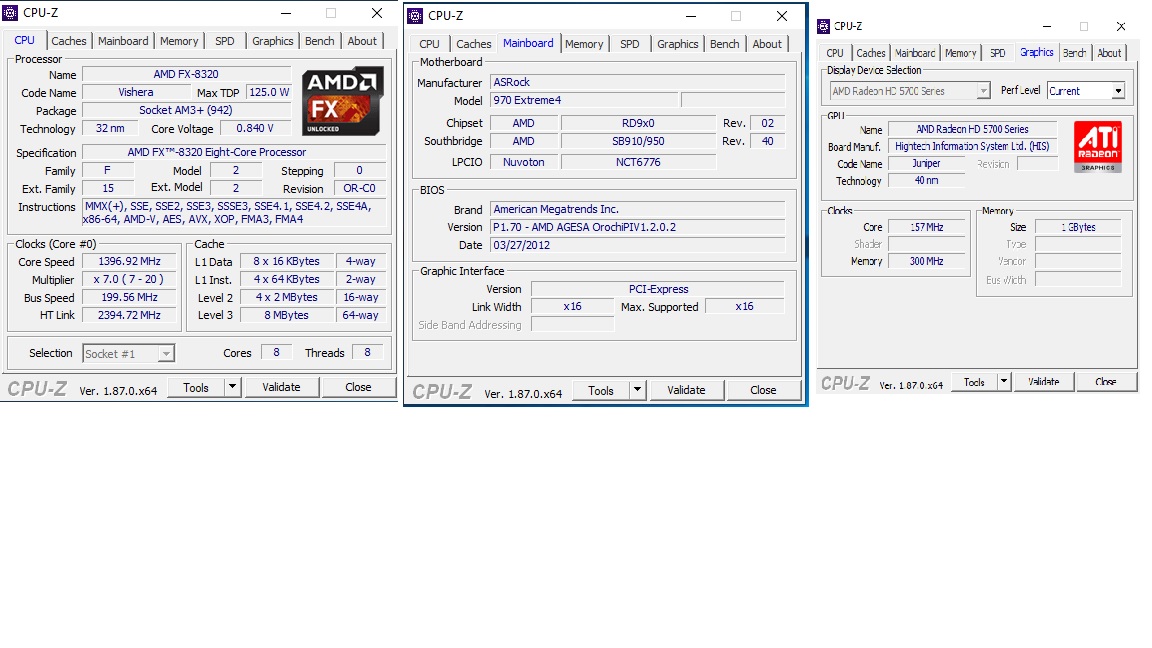Switch to the Mainboard tab in the left window

point(123,41)
